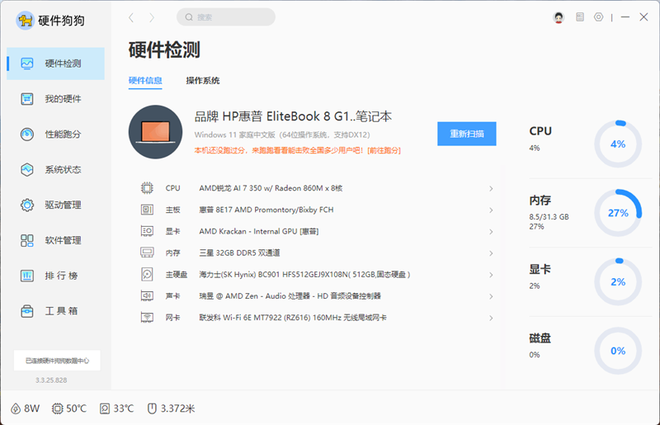660x425 pixels.
Task: Click the 前往跑分 link
Action: (384, 150)
